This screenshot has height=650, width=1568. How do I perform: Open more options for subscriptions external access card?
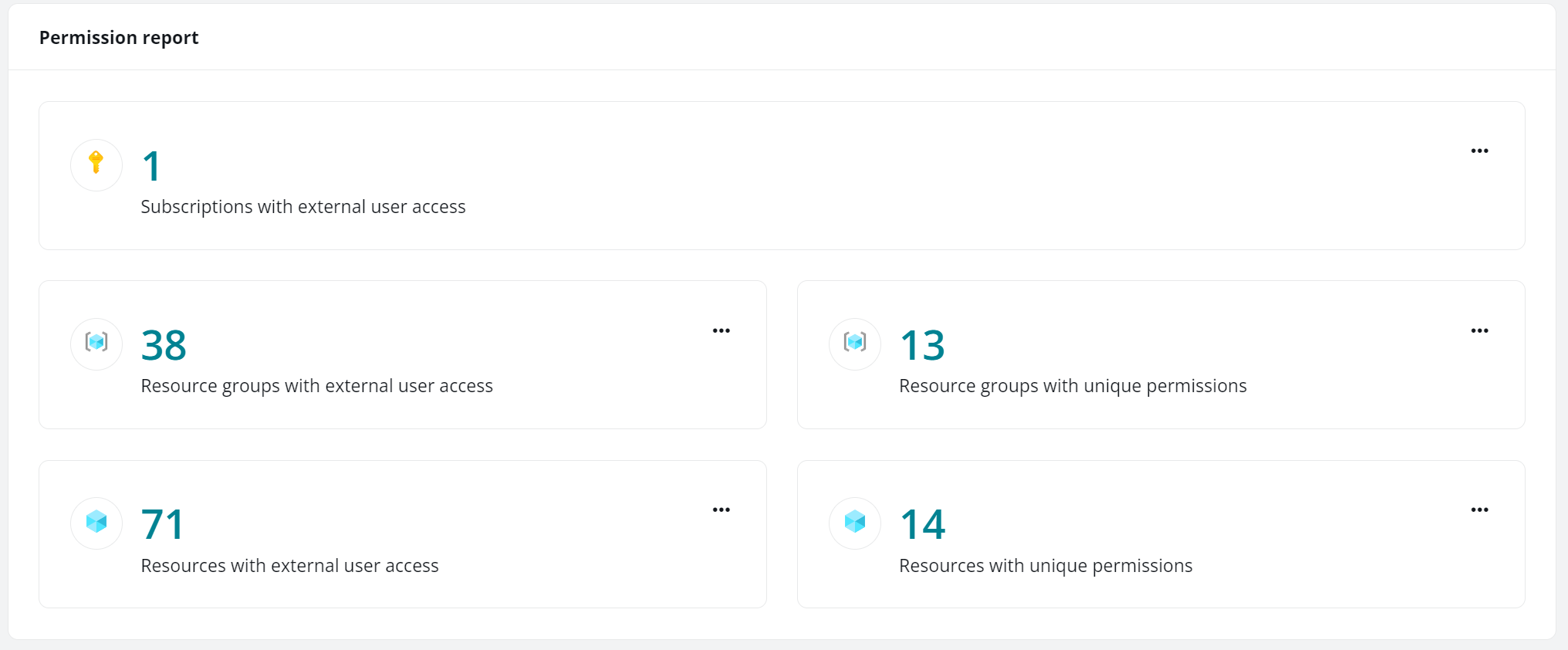click(1479, 151)
